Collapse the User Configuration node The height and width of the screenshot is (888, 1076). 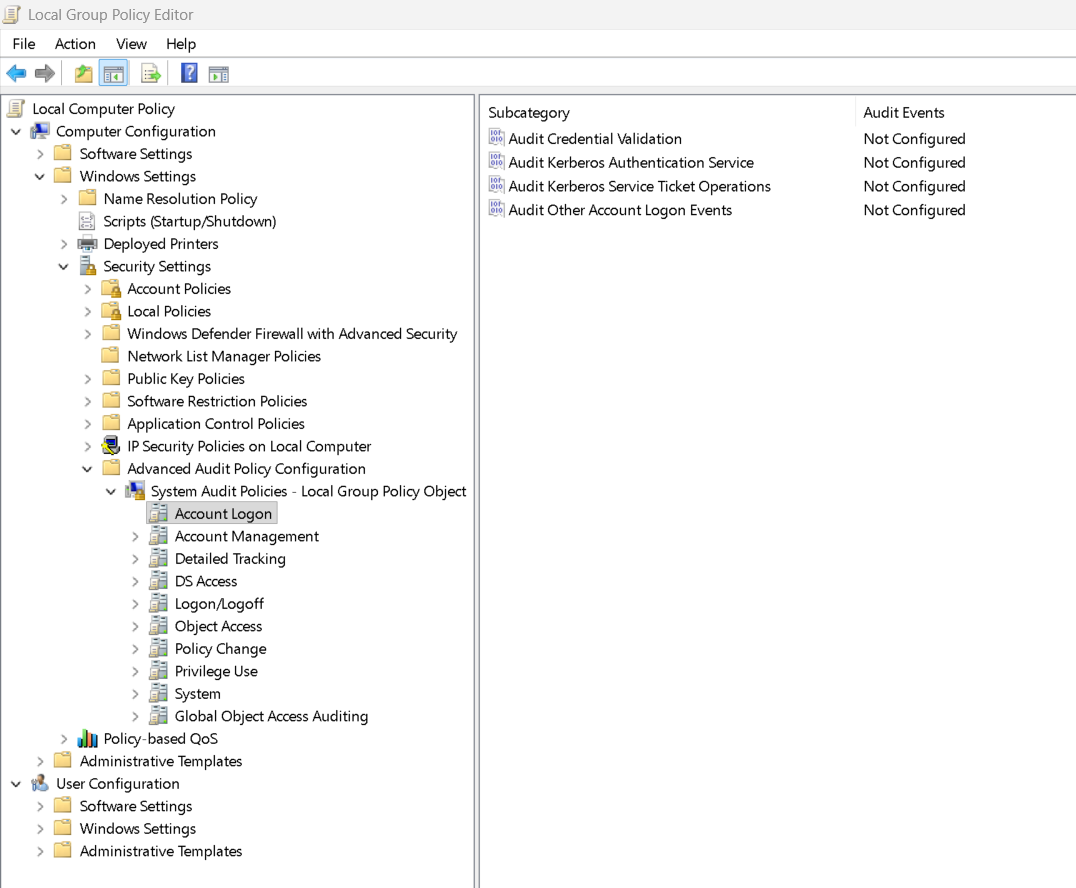click(16, 784)
